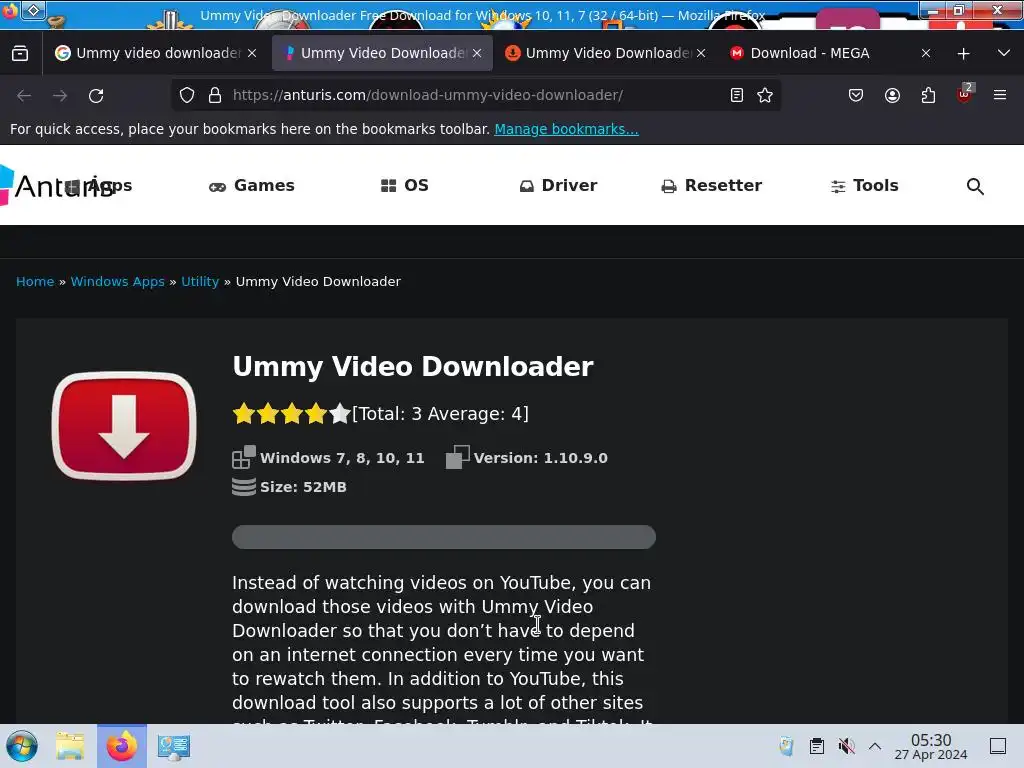This screenshot has width=1024, height=768.
Task: Switch to third Ummy Video Downloader tab
Action: coord(605,53)
